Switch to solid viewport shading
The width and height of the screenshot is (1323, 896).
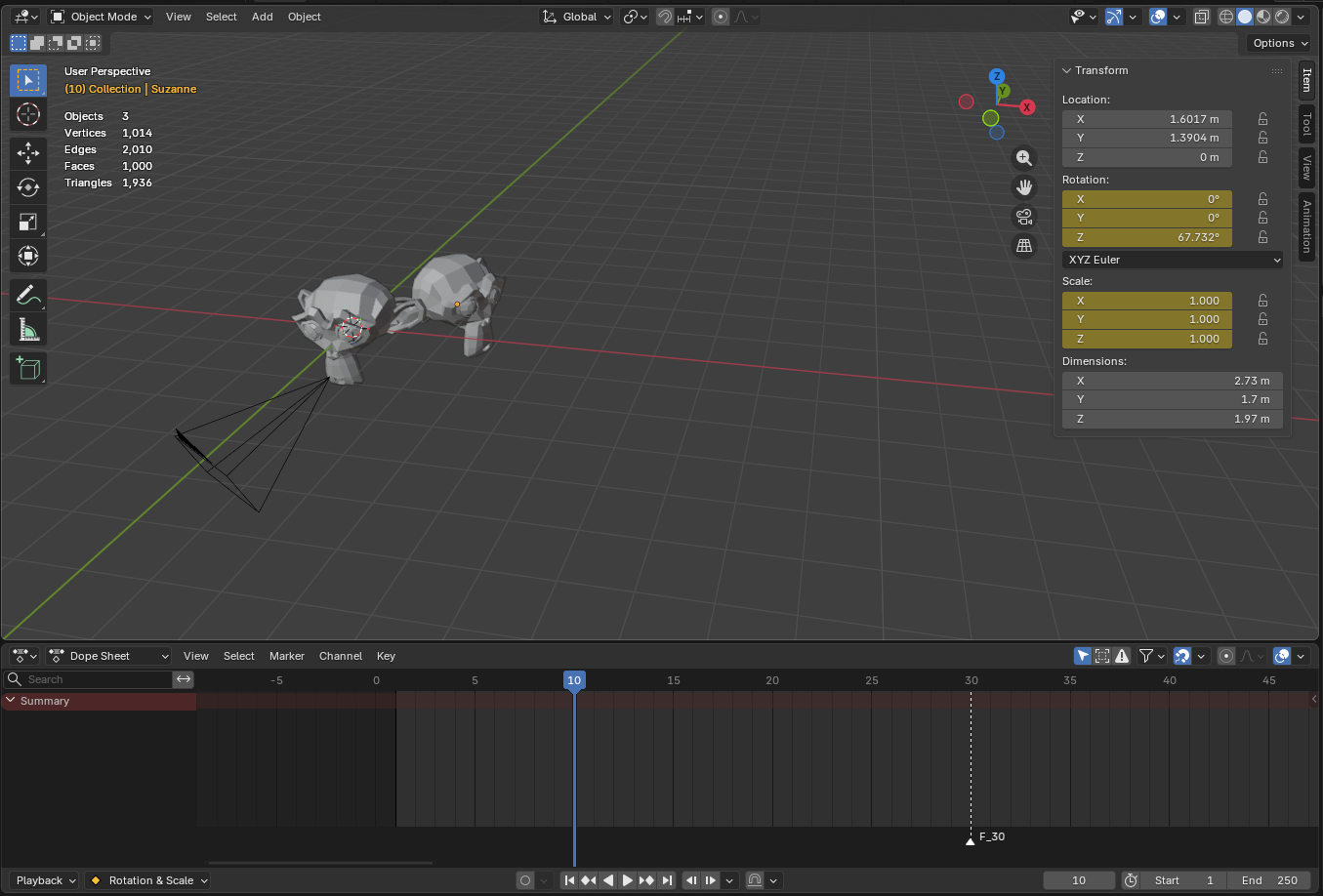[1245, 17]
